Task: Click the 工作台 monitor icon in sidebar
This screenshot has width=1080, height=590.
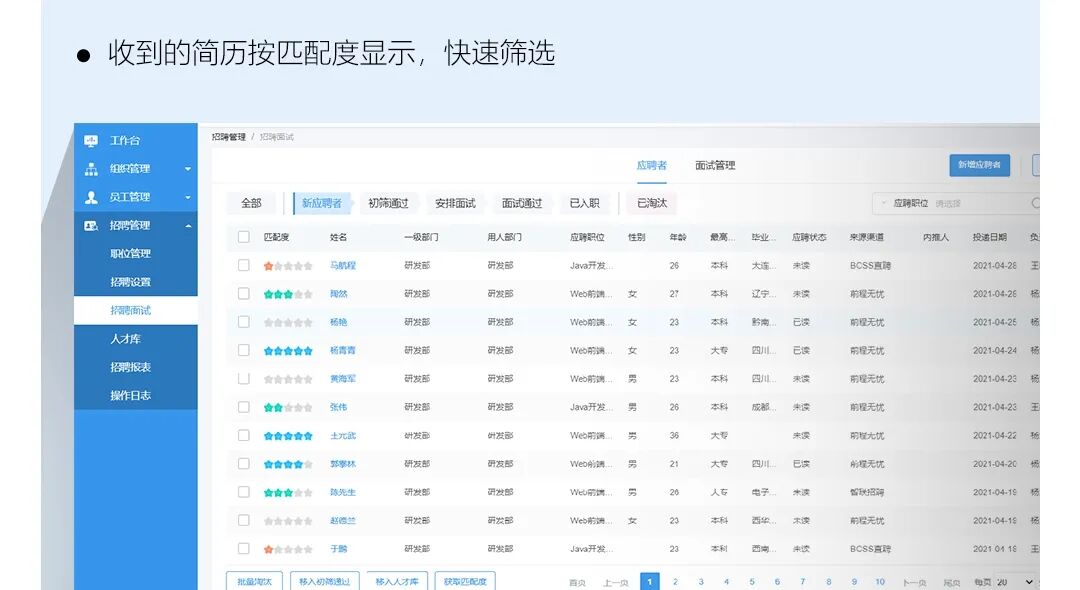Action: (x=91, y=140)
